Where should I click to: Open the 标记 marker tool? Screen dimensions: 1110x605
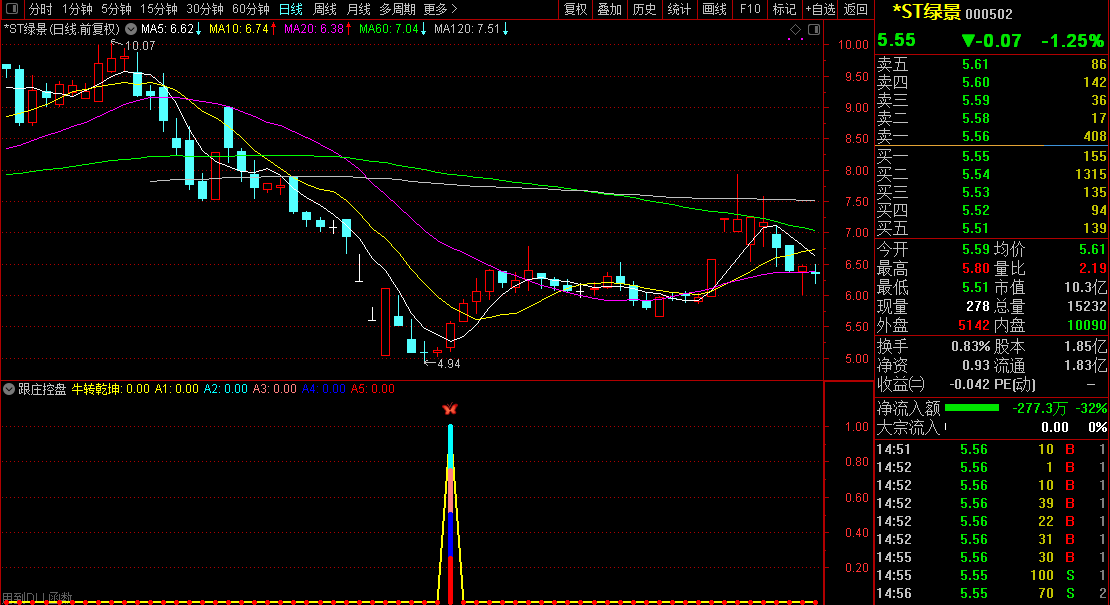click(x=784, y=9)
